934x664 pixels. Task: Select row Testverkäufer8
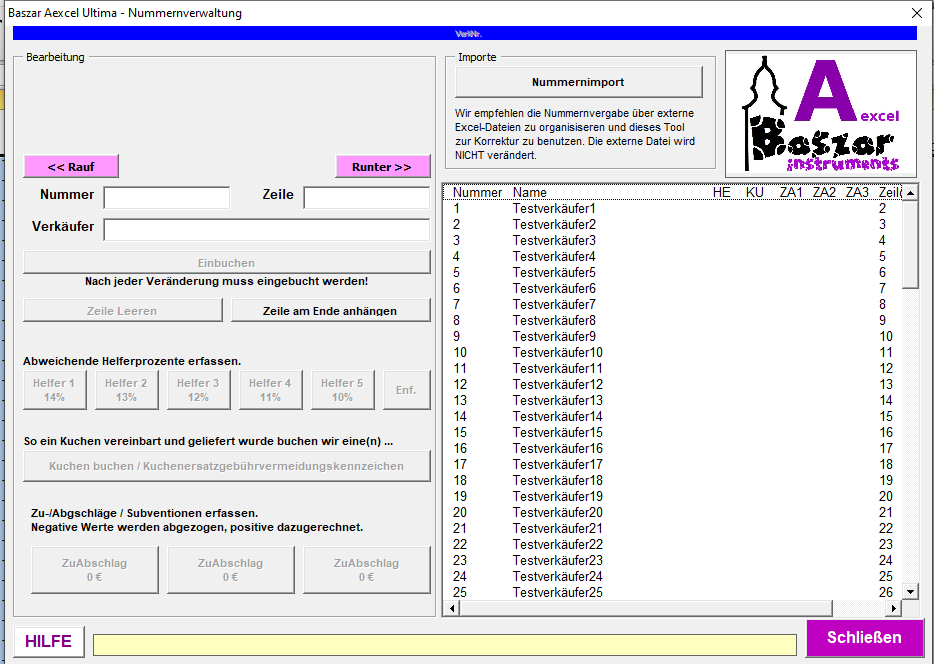[673, 320]
